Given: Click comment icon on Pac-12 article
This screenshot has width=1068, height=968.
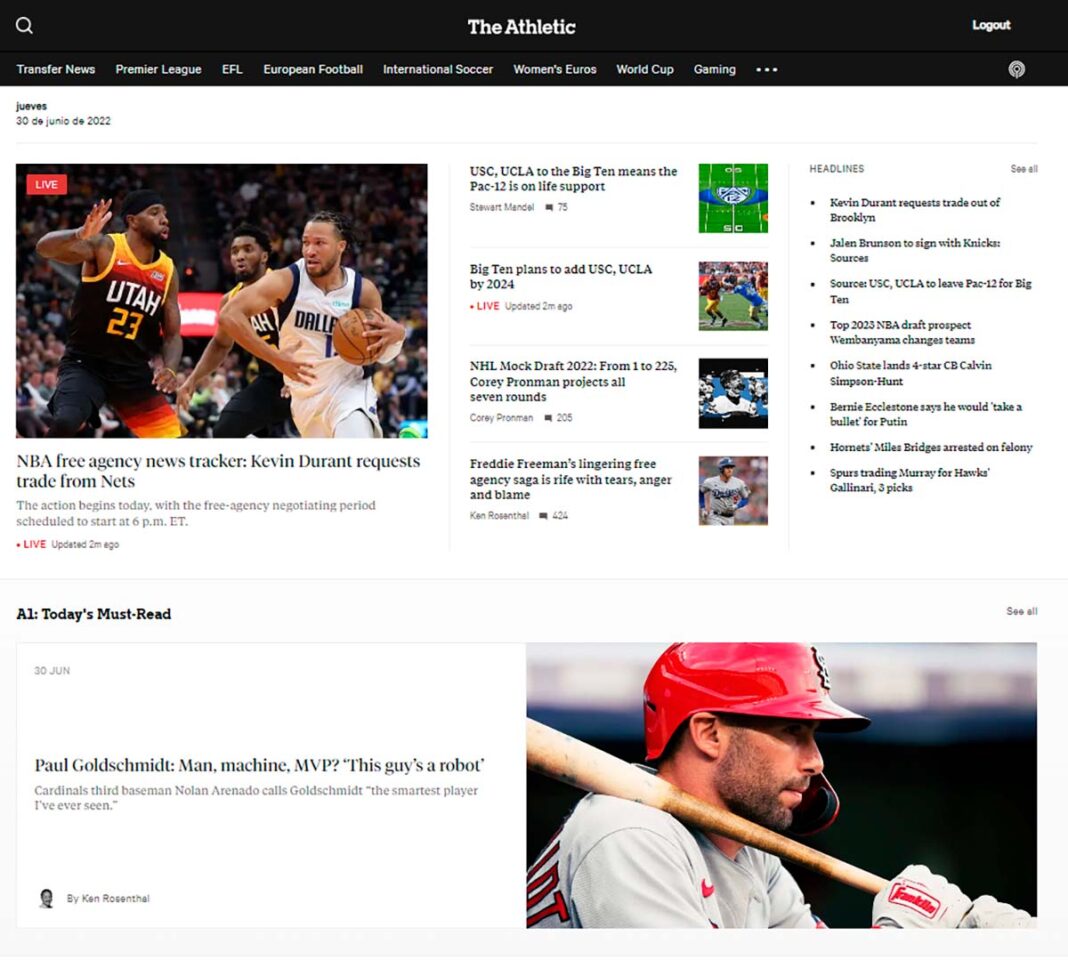Looking at the screenshot, I should tap(549, 208).
